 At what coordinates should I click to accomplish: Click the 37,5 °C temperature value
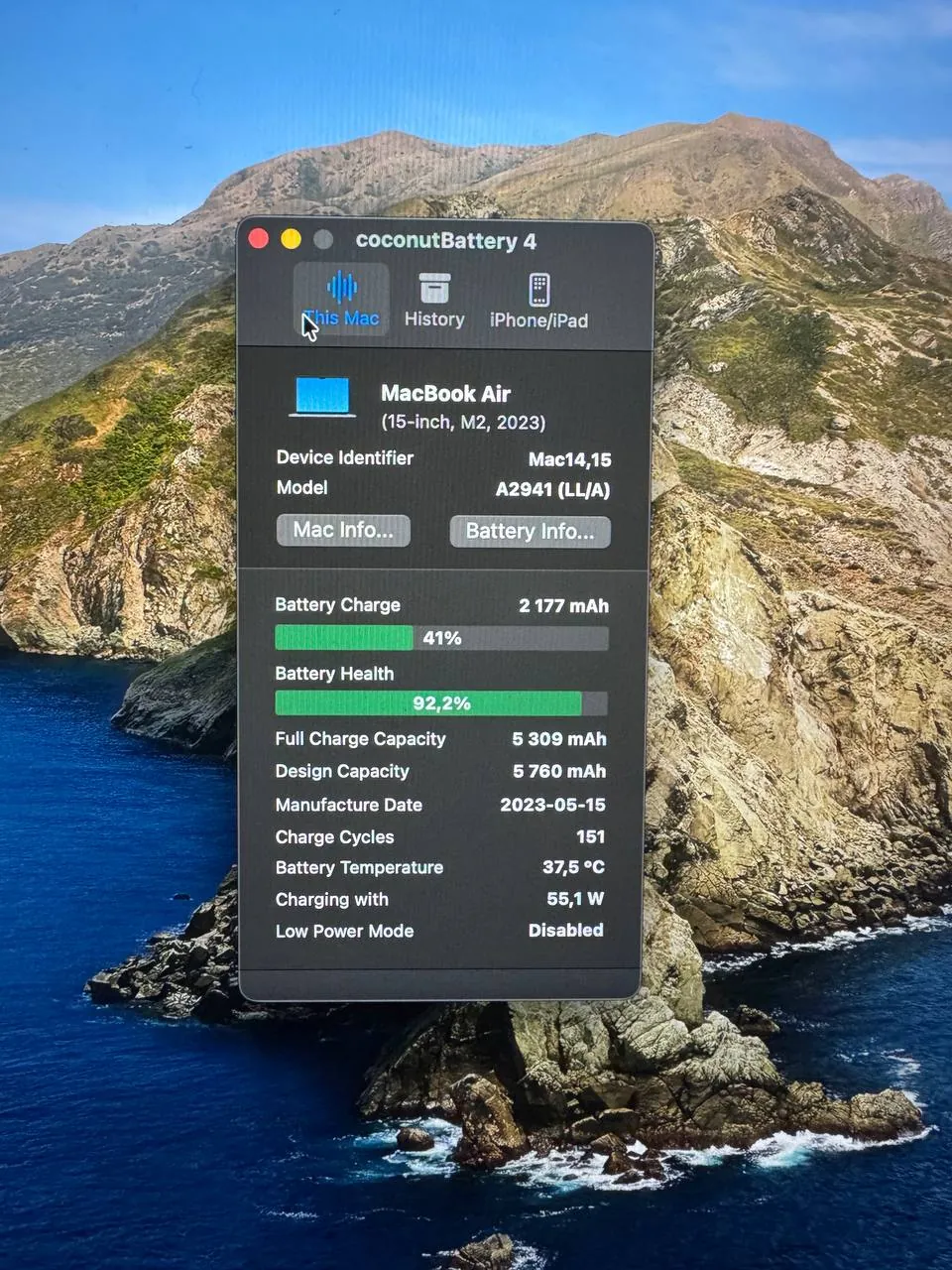click(573, 867)
